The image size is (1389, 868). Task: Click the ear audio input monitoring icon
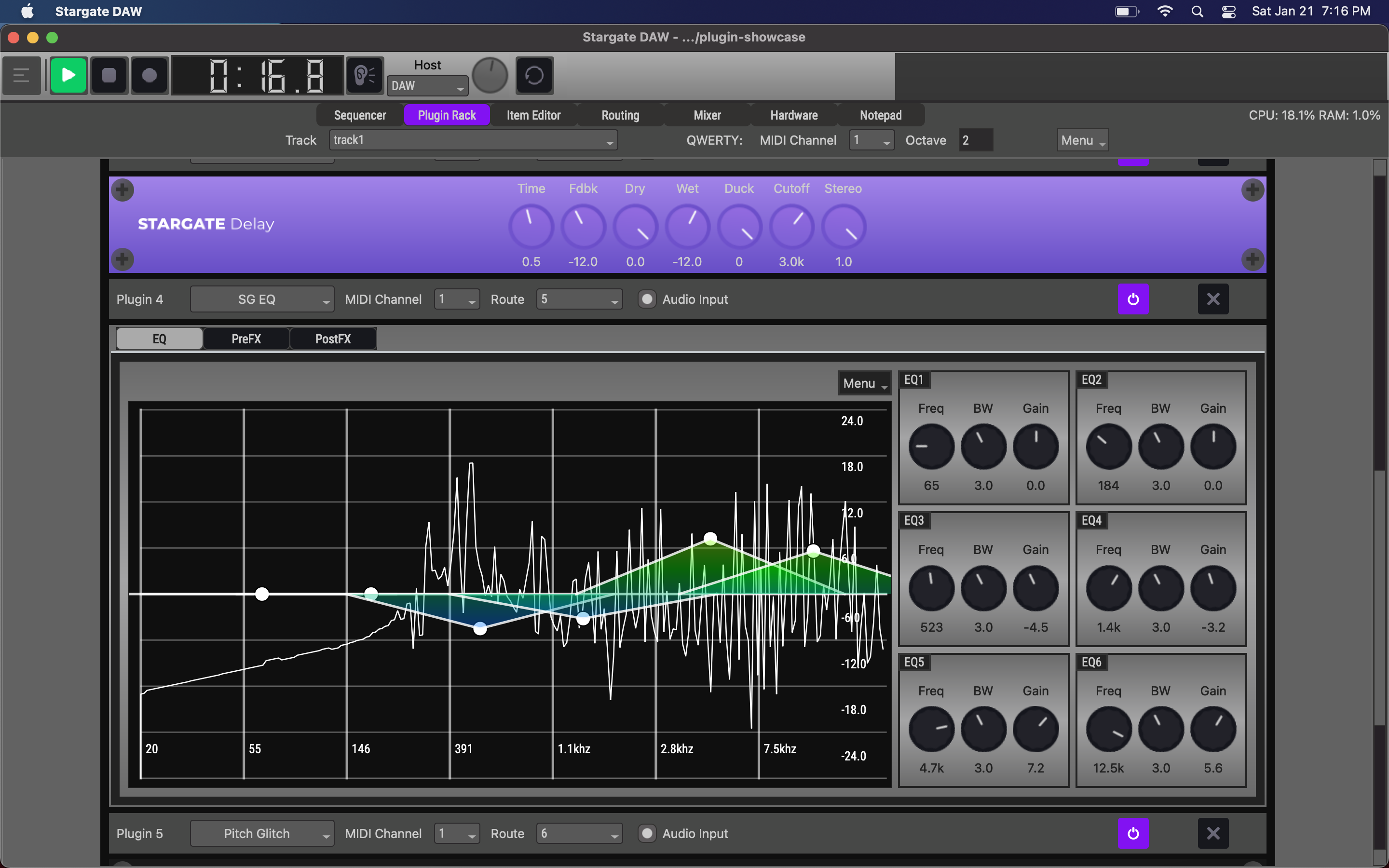pos(365,75)
